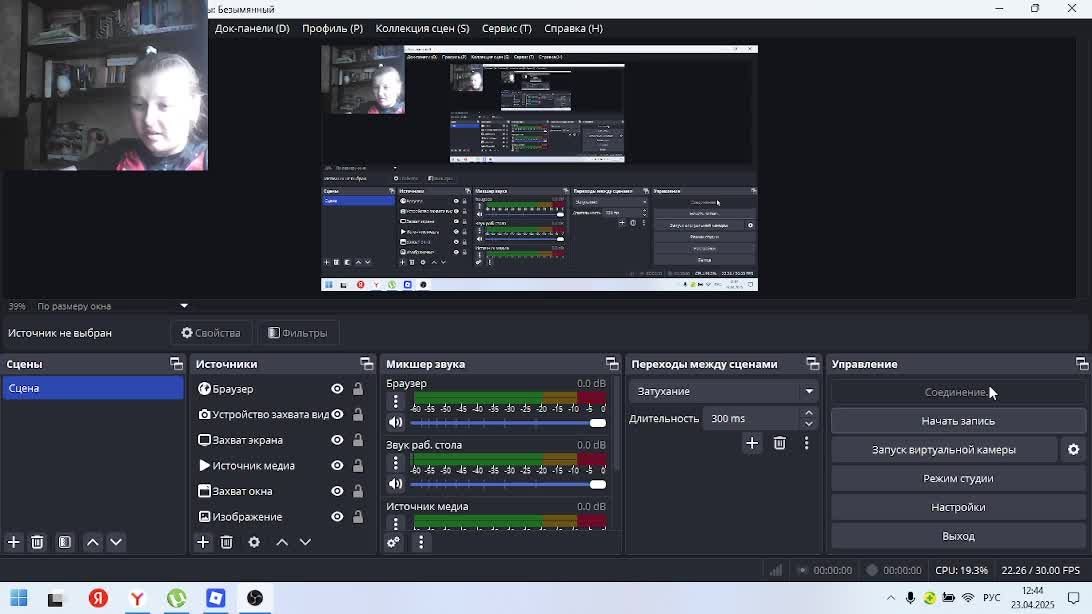Open Профиль menu
This screenshot has width=1092, height=614.
pyautogui.click(x=332, y=29)
